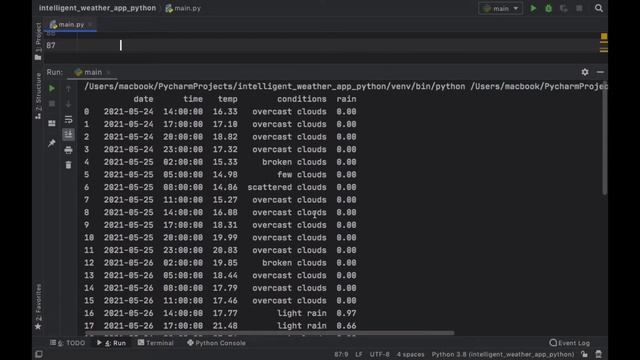Click 'broken clouds' in row 12
Screen dimensions: 640x360
tap(294, 263)
